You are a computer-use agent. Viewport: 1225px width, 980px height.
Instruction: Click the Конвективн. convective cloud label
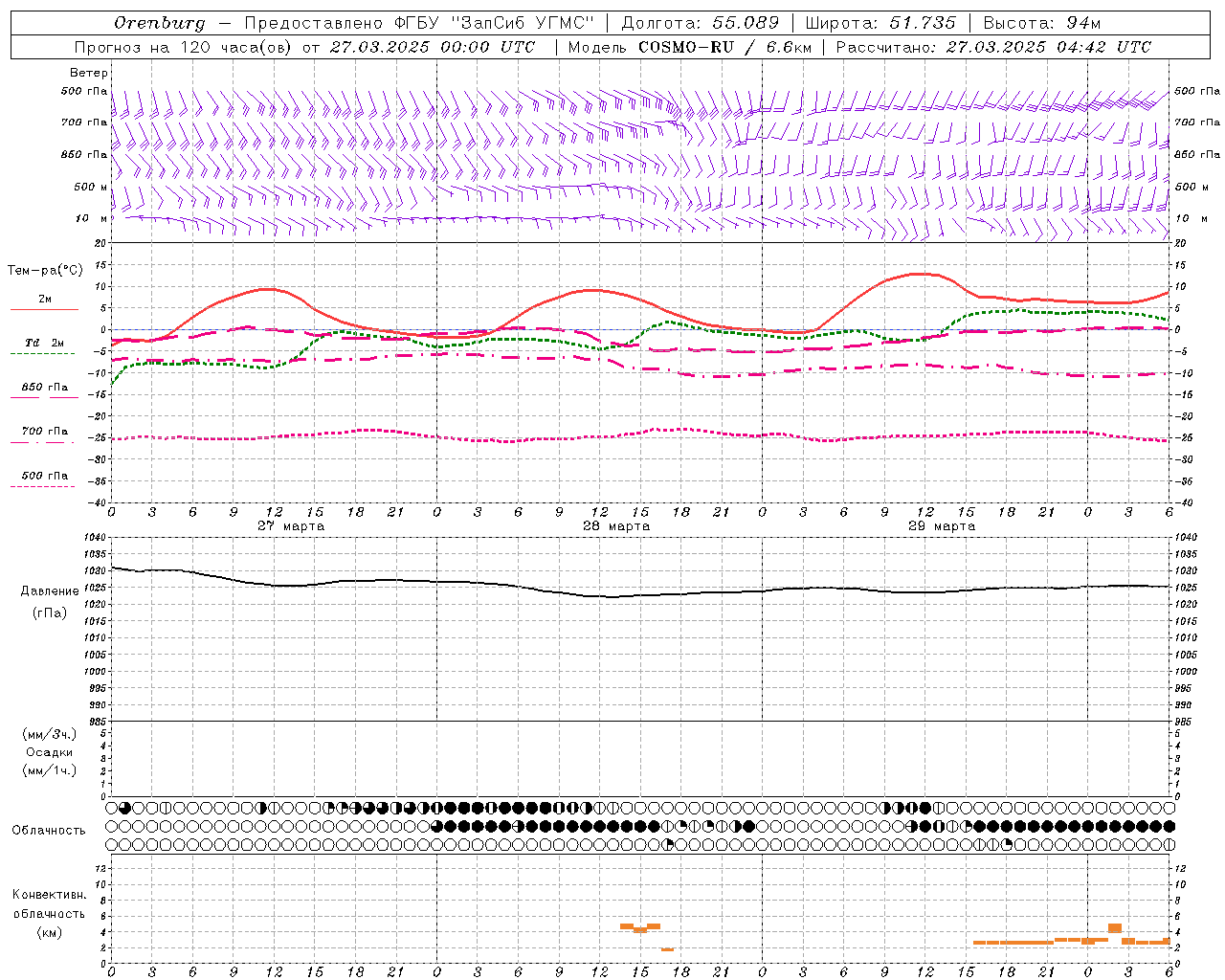point(49,895)
